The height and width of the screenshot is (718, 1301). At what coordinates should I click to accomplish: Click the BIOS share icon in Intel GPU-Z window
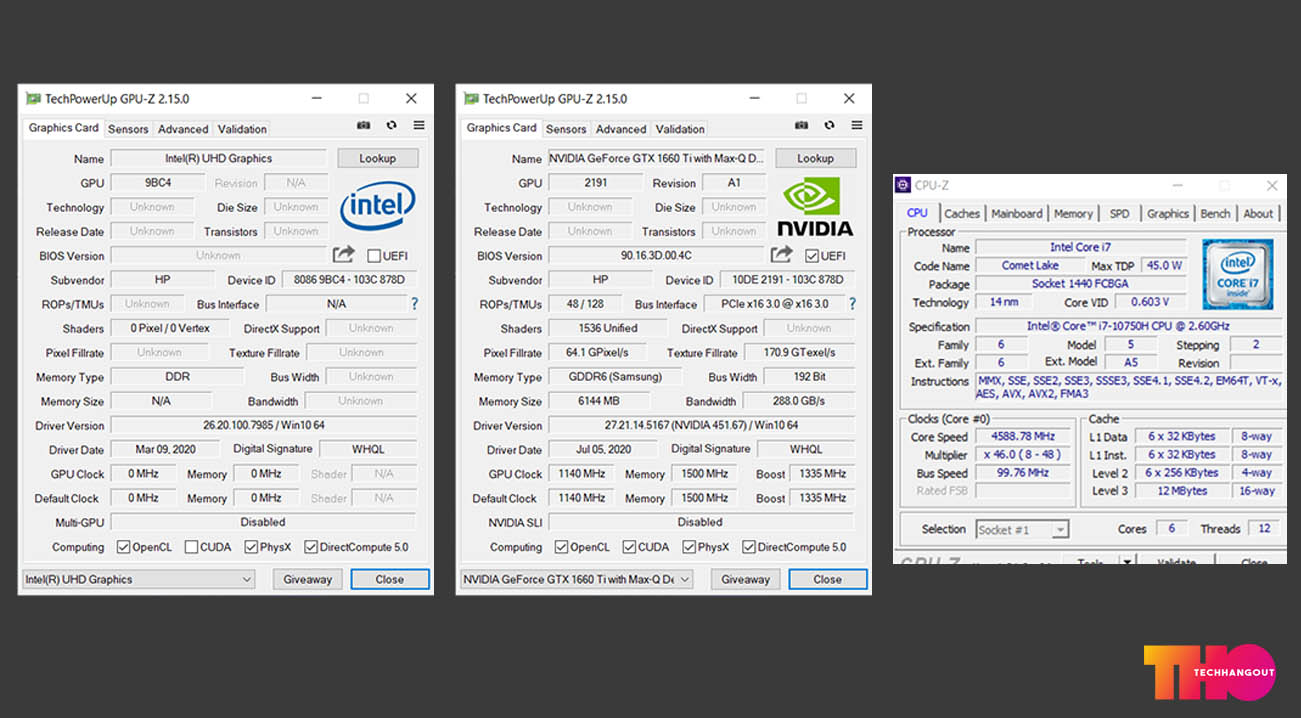343,255
